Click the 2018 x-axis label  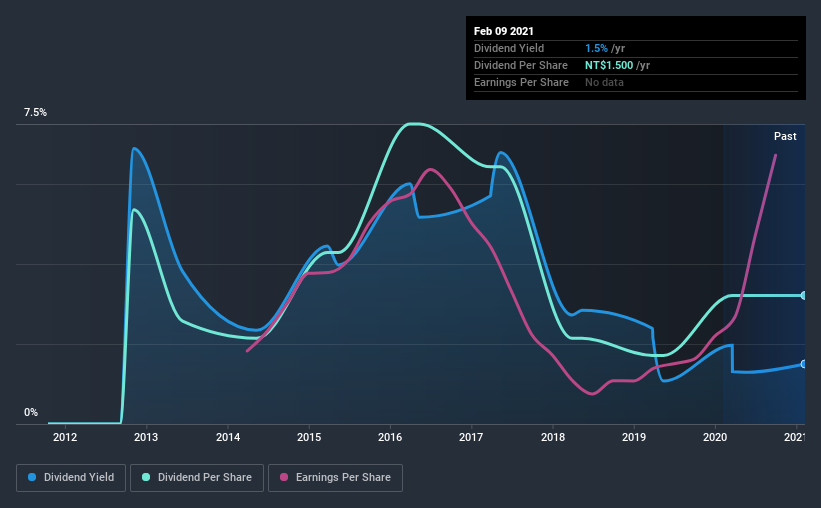pyautogui.click(x=553, y=437)
